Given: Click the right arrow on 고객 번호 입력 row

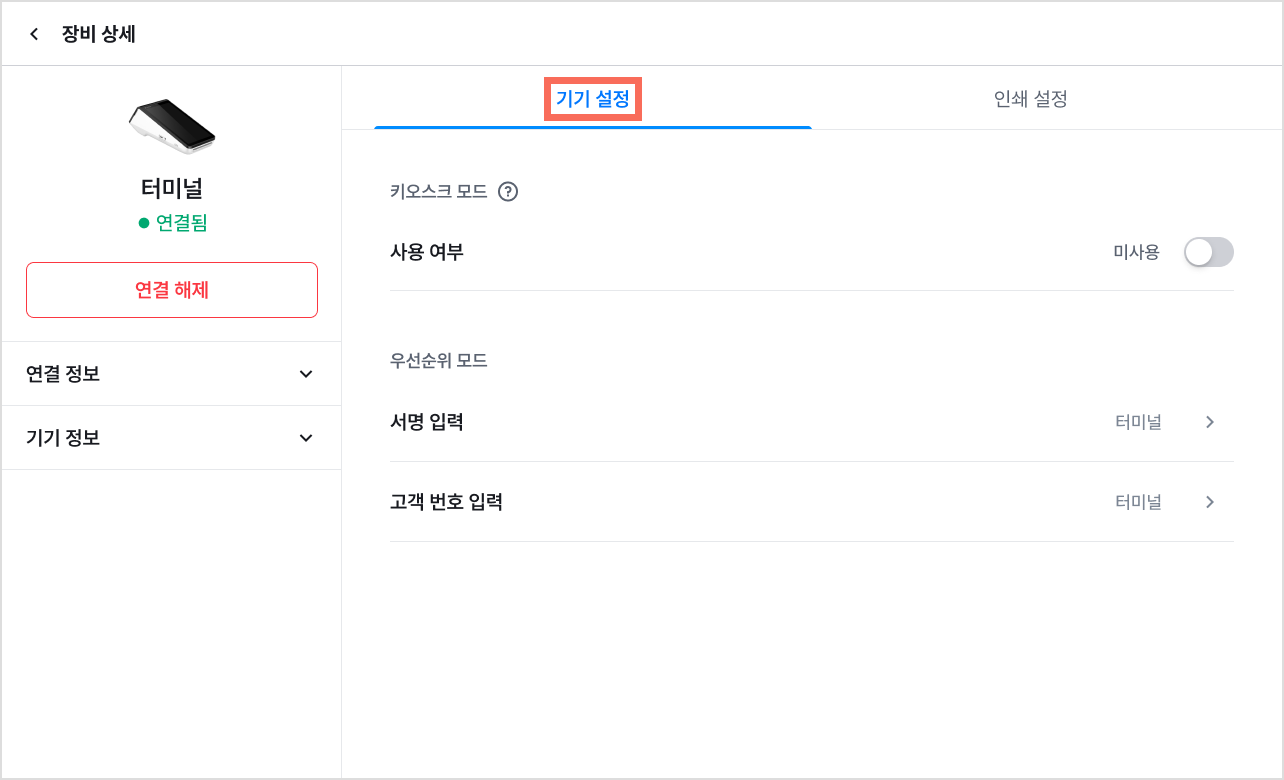Looking at the screenshot, I should click(1210, 502).
